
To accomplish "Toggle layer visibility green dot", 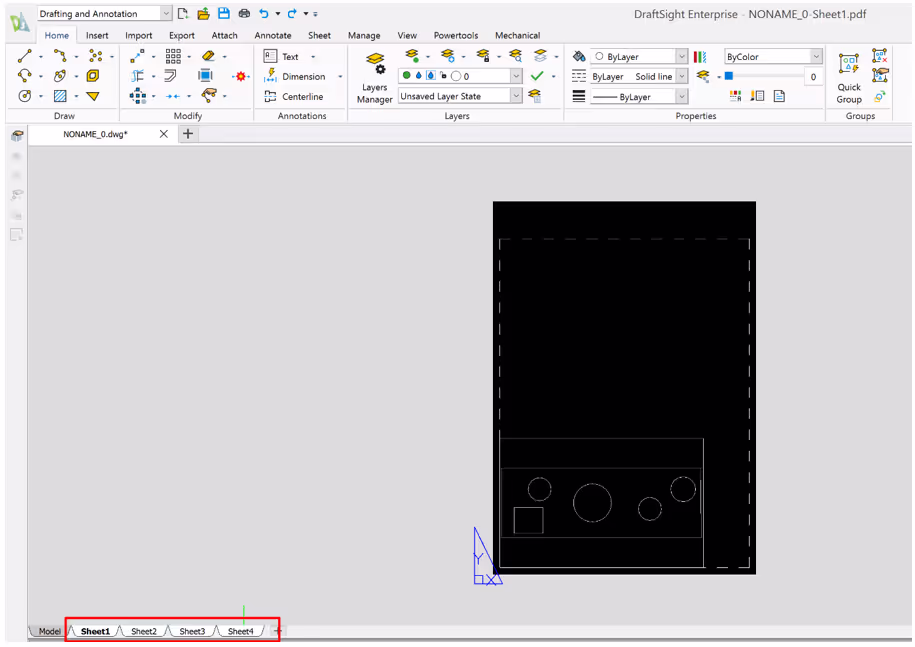I will (407, 75).
